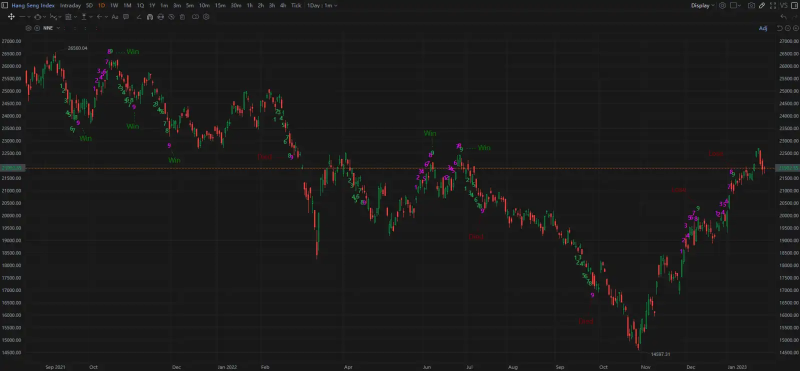Select the arrow annotation tool
This screenshot has height=371, width=800.
click(x=99, y=17)
